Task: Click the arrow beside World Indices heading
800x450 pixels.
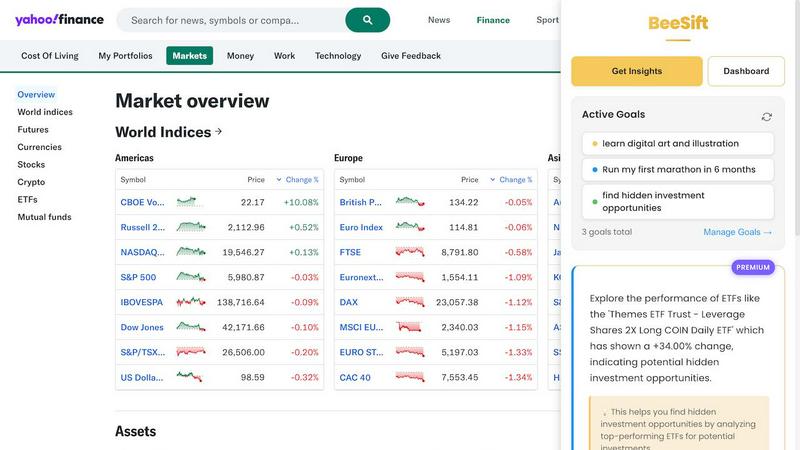Action: click(x=219, y=132)
